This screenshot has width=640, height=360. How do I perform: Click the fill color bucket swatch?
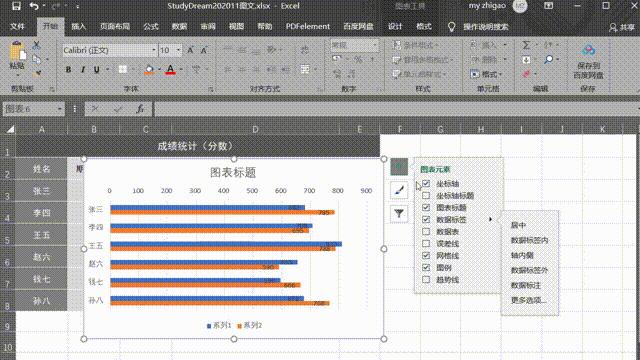click(150, 70)
